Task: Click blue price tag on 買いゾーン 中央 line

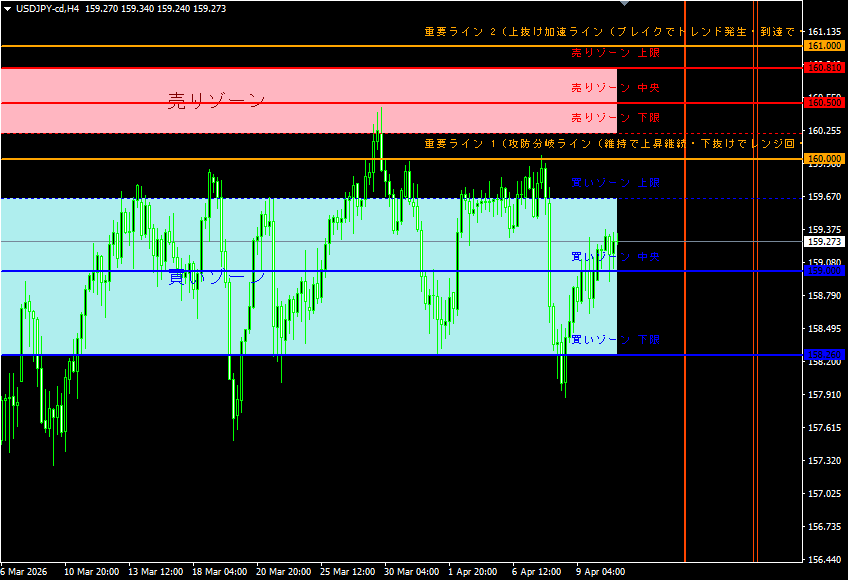Action: click(x=825, y=271)
